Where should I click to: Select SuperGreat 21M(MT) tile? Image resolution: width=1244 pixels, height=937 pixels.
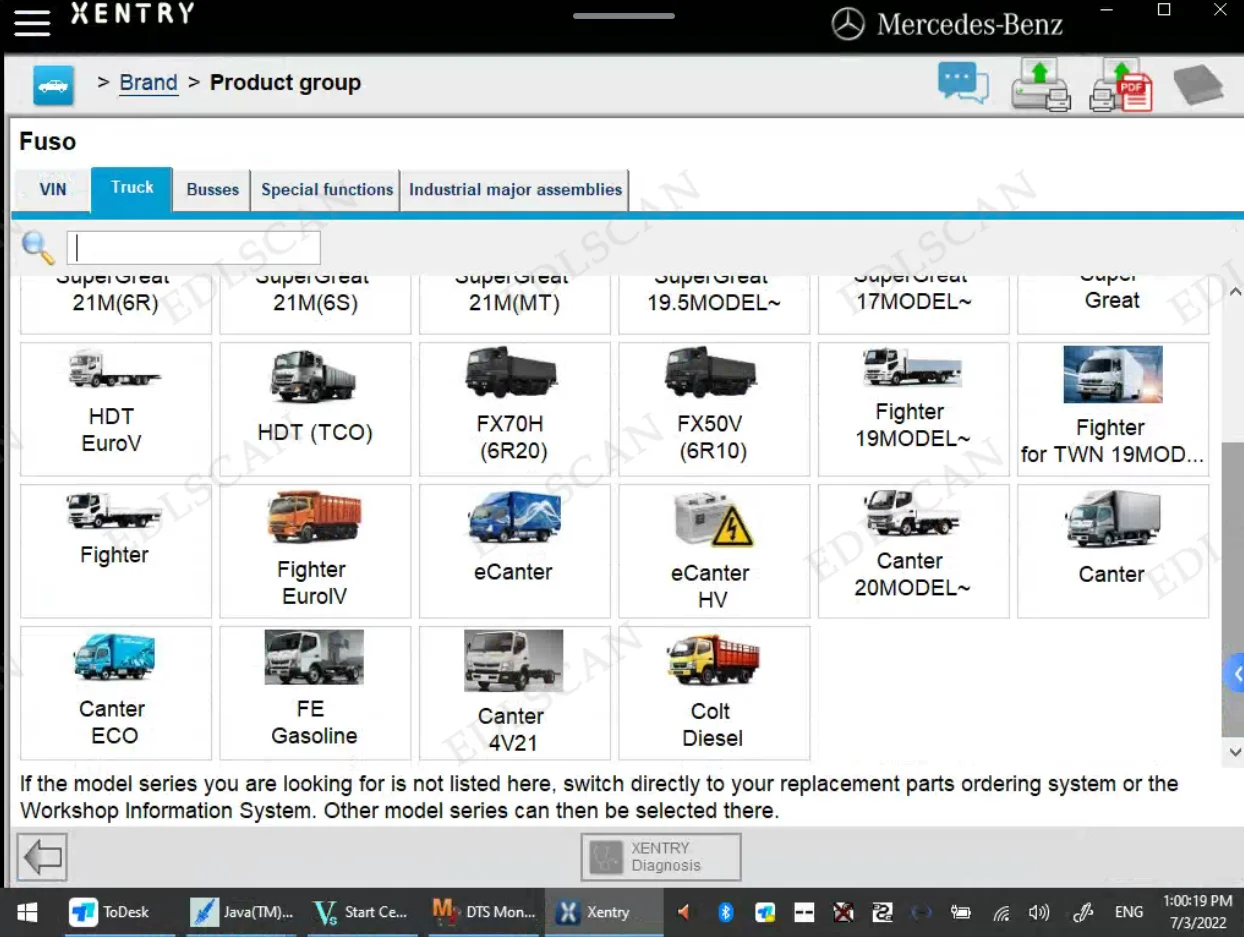(x=514, y=304)
